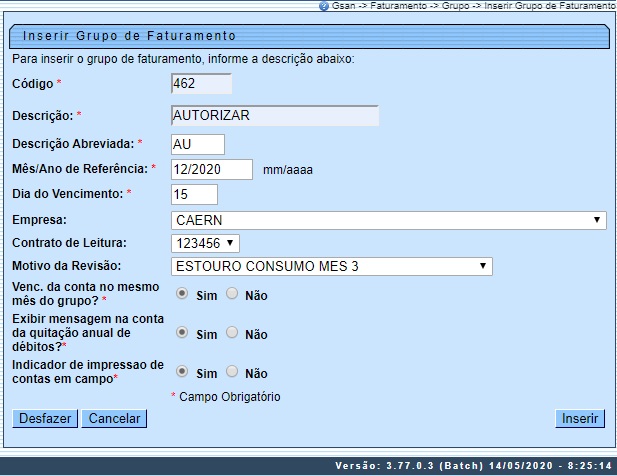Choose Não for exibir mensagem de quitação anual
The image size is (617, 476).
click(x=232, y=333)
